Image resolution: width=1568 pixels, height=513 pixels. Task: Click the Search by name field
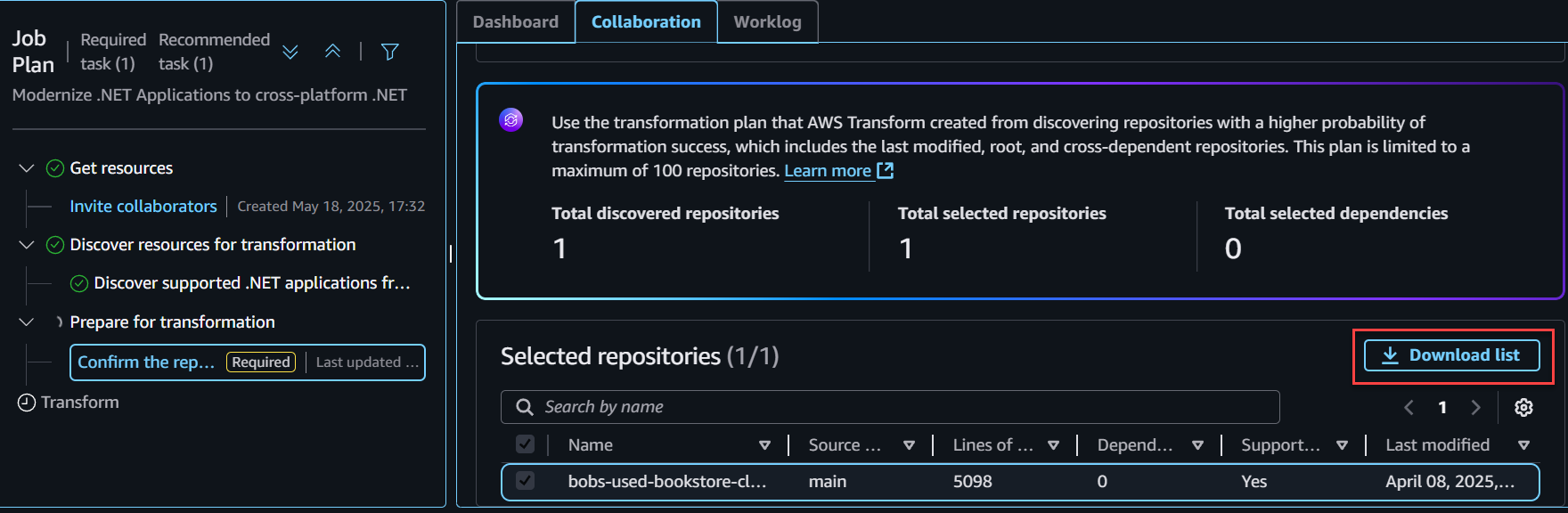coord(891,407)
